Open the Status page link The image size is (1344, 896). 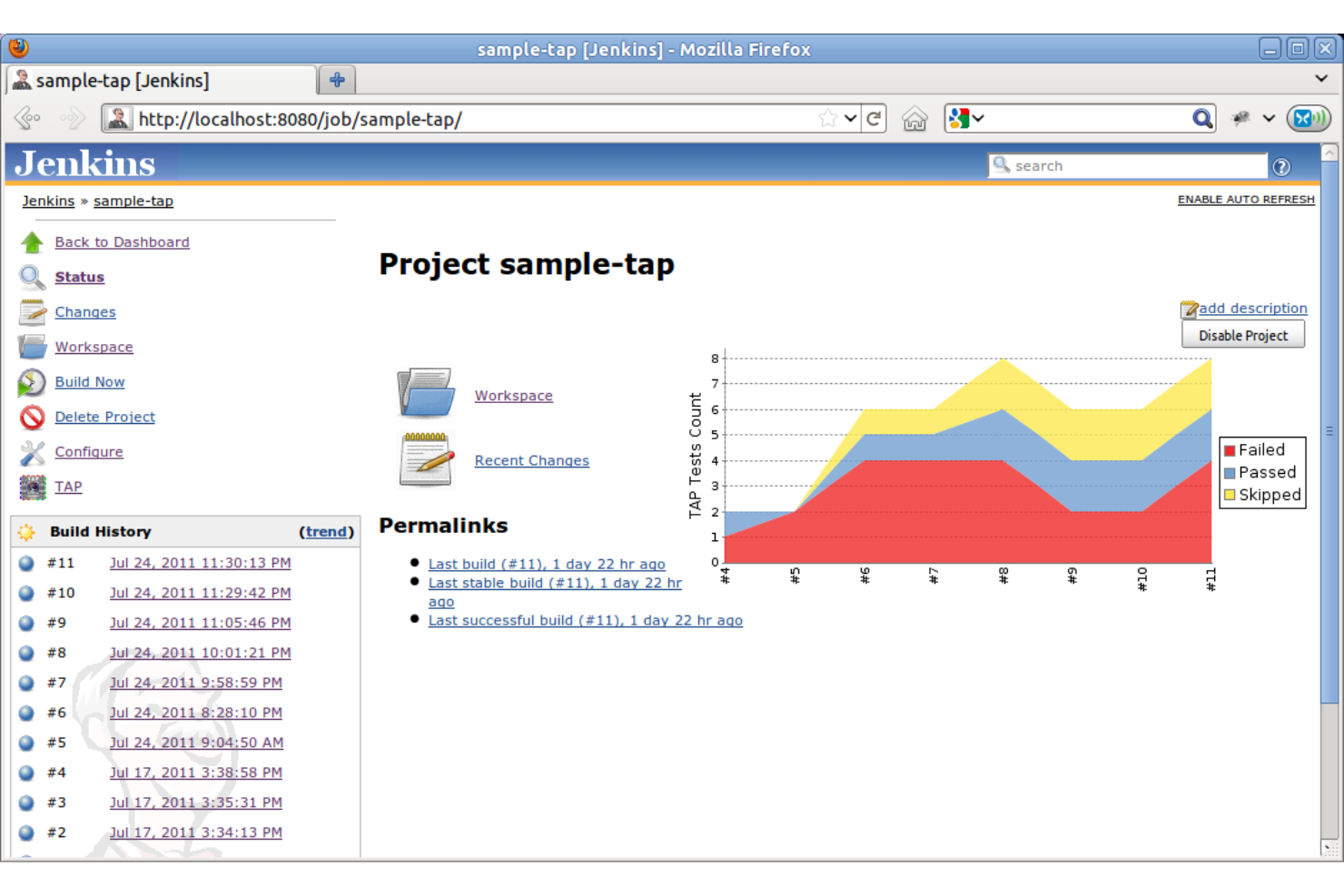click(79, 277)
